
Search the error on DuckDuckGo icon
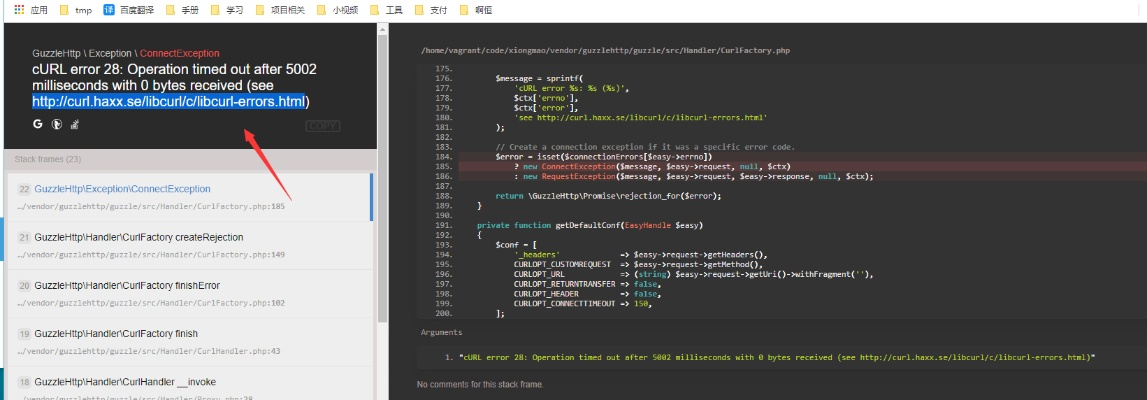[57, 125]
